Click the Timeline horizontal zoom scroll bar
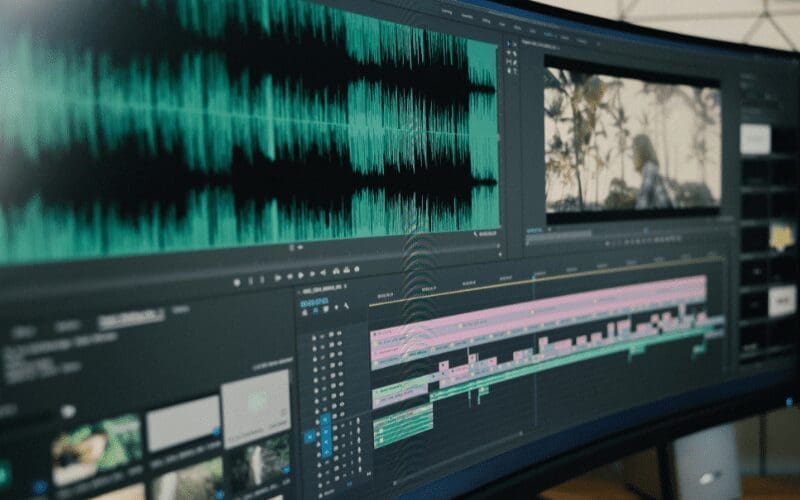The height and width of the screenshot is (500, 800). [x=459, y=459]
